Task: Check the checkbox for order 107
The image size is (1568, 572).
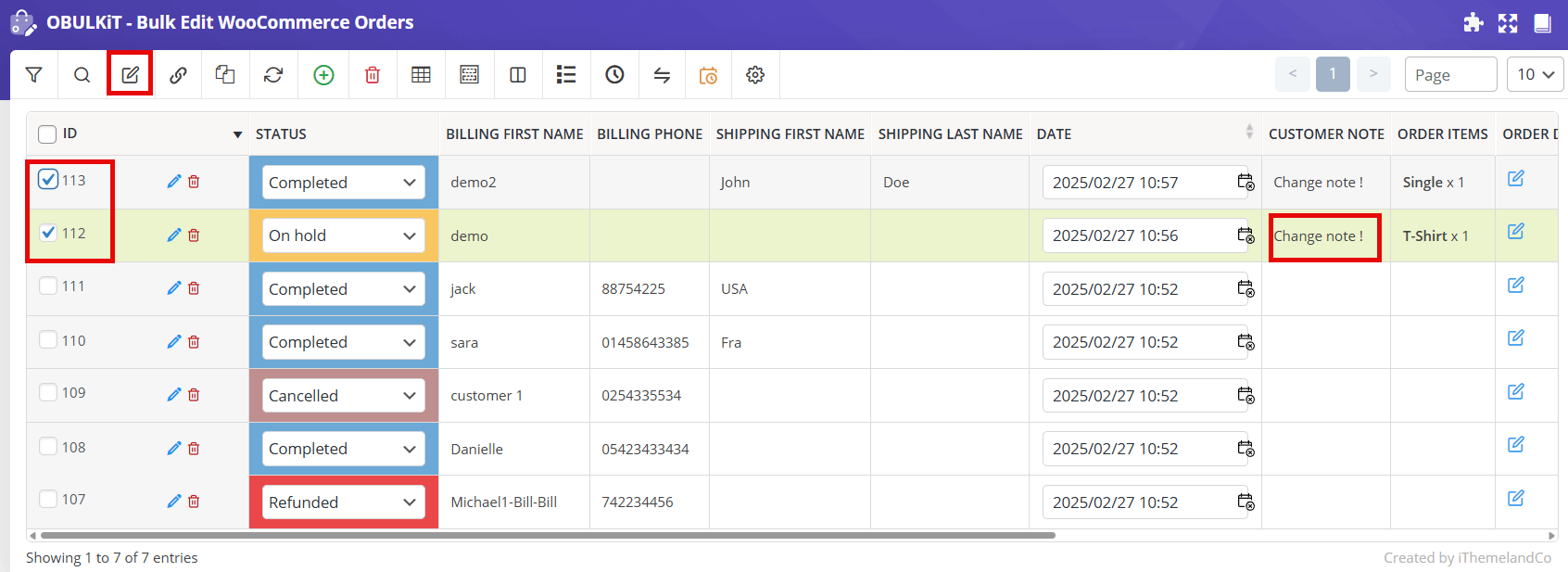Action: pos(48,500)
